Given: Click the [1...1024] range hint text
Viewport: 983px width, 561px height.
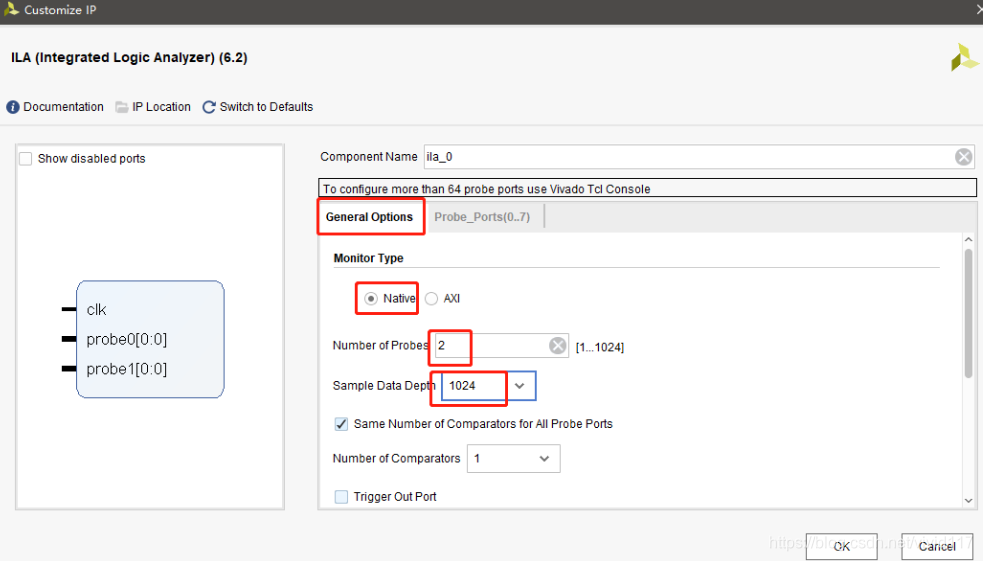Looking at the screenshot, I should [600, 347].
